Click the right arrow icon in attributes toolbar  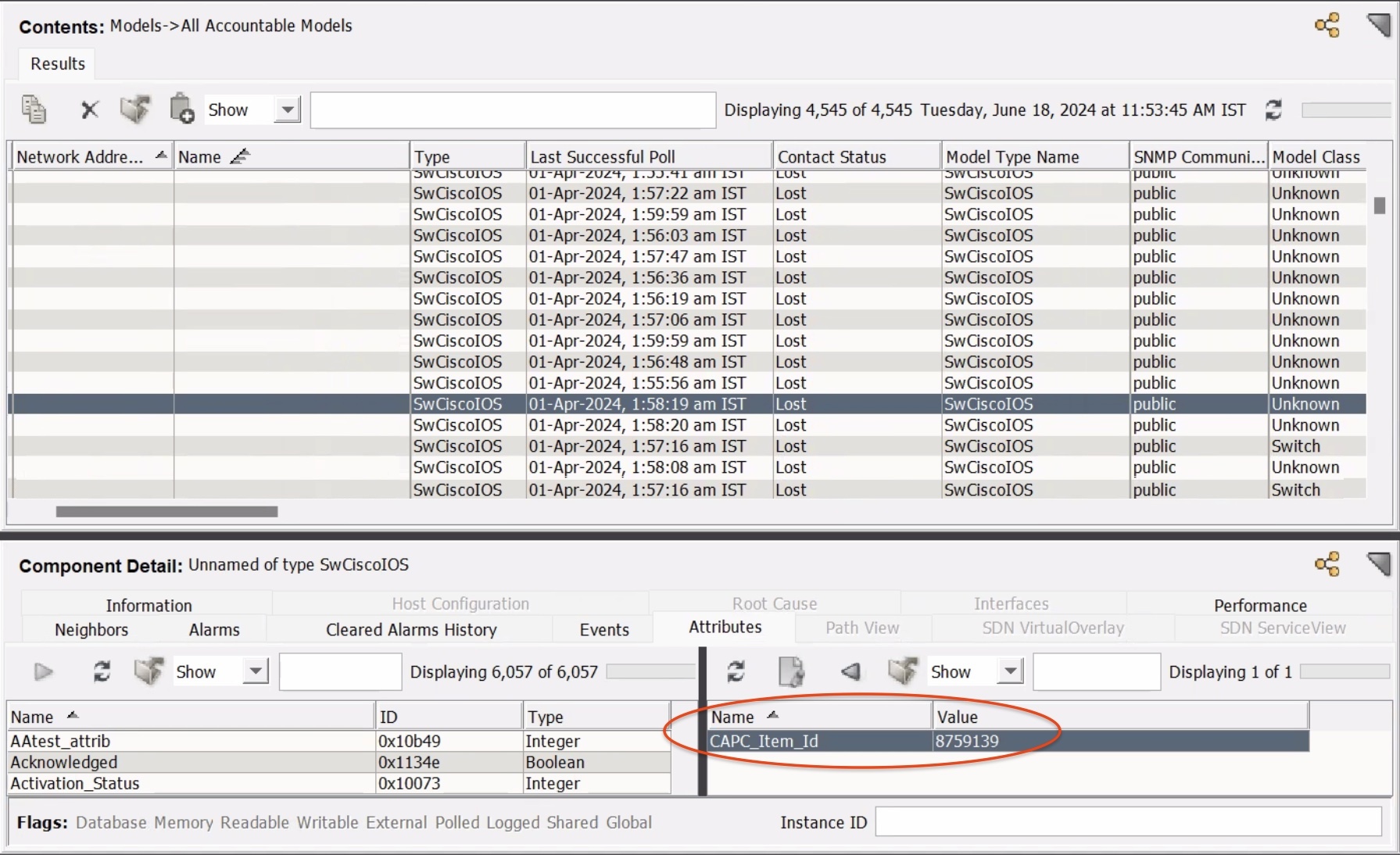coord(44,671)
